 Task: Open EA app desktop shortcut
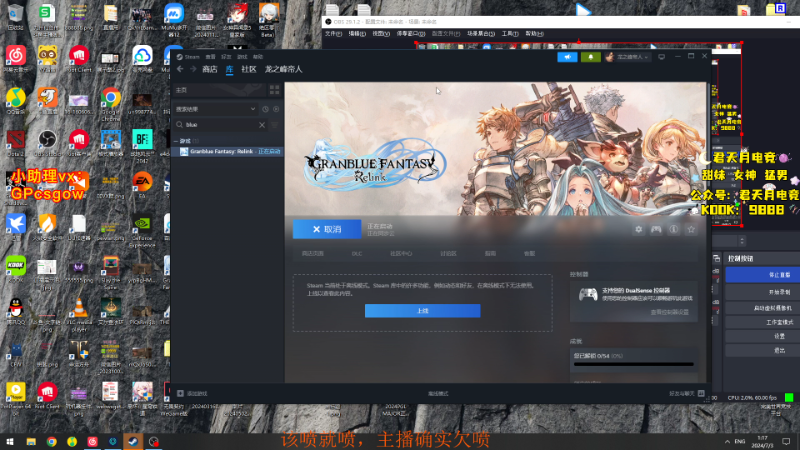[142, 186]
